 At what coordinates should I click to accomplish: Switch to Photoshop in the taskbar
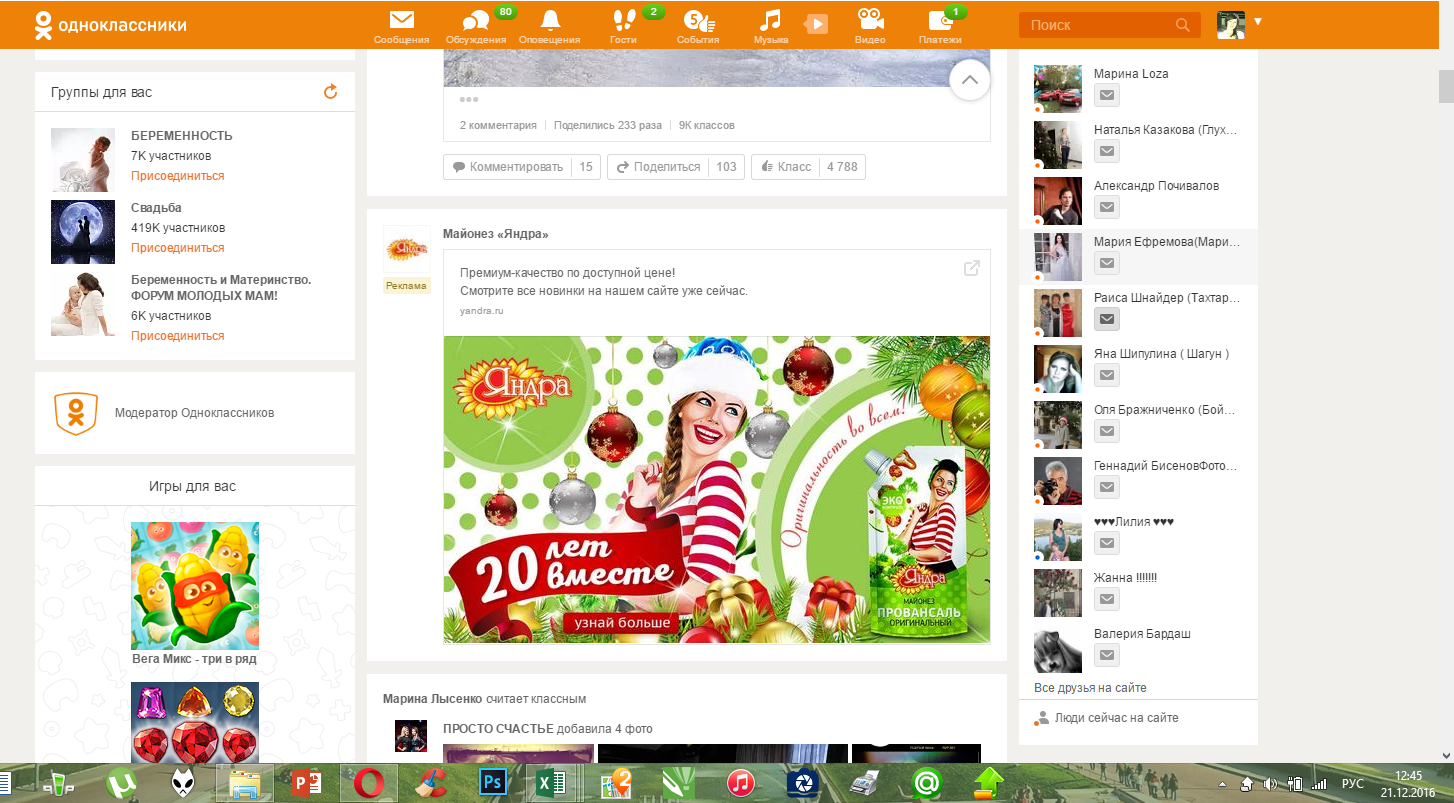[x=493, y=782]
